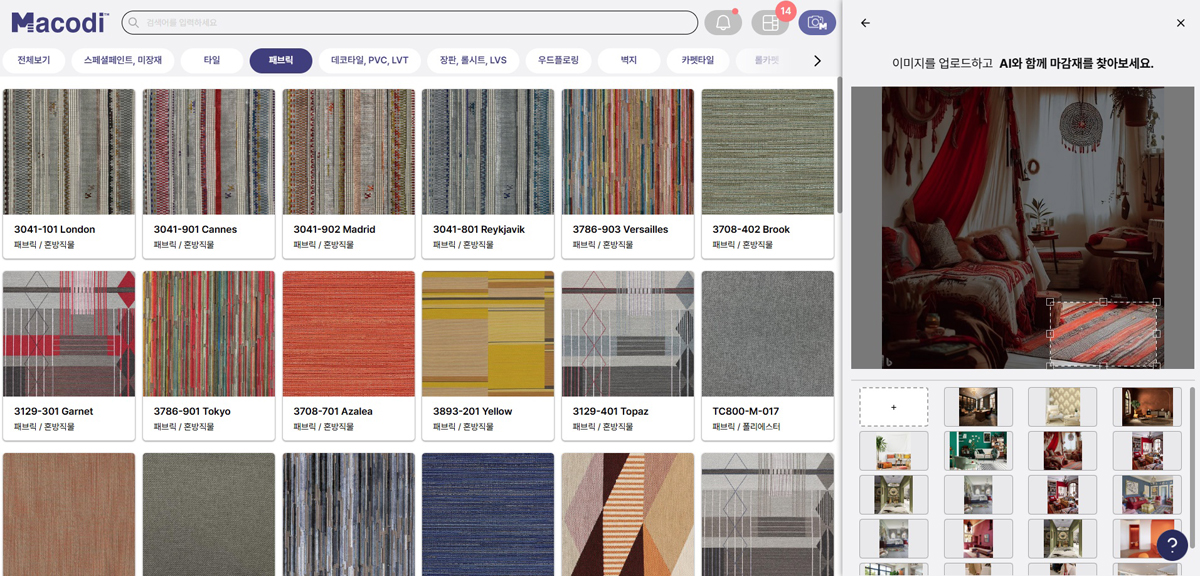Click the search input field
The width and height of the screenshot is (1200, 576).
410,22
